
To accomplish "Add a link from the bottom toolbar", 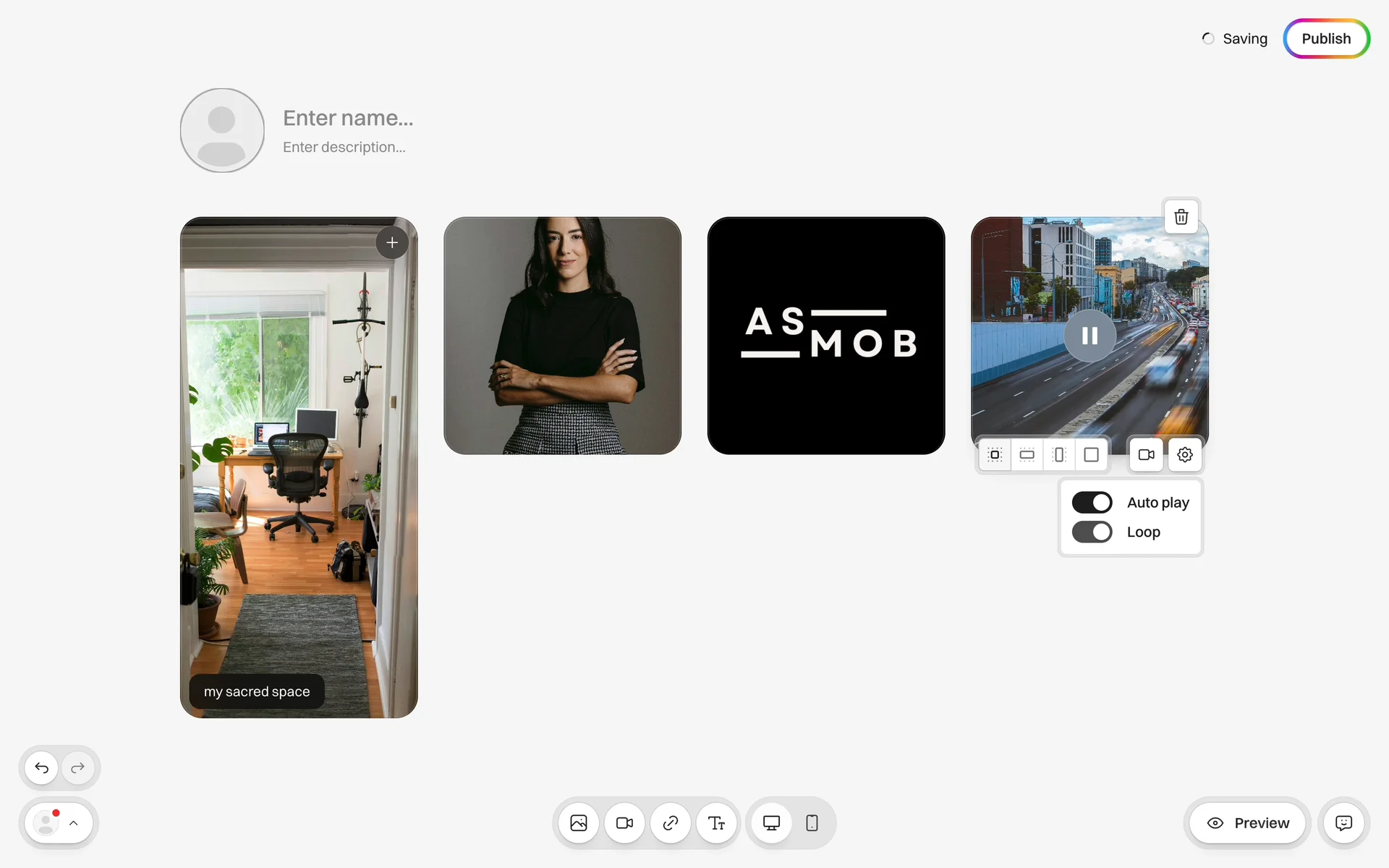I will point(671,823).
